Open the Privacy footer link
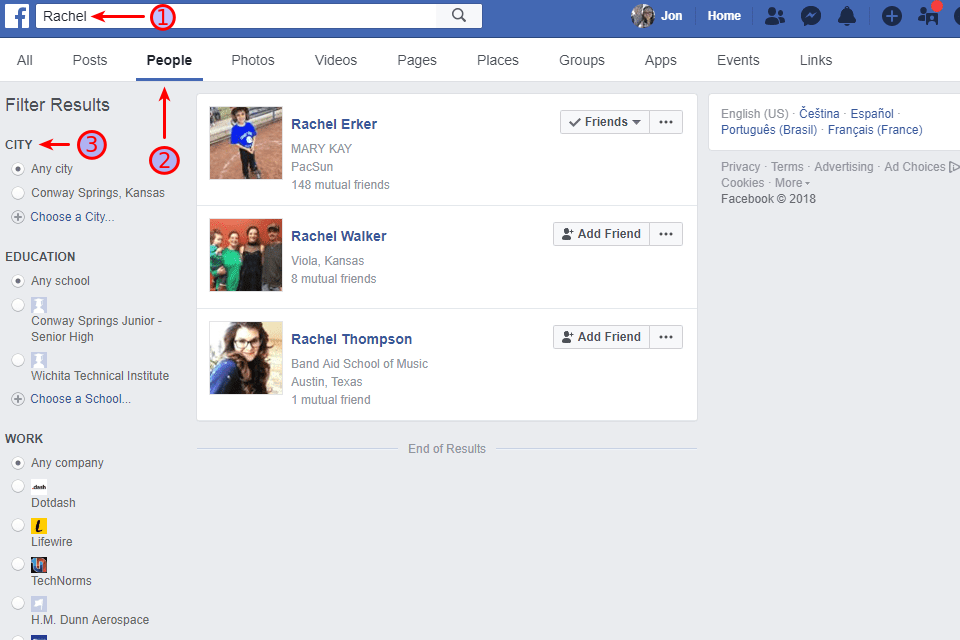Image resolution: width=960 pixels, height=640 pixels. click(740, 167)
